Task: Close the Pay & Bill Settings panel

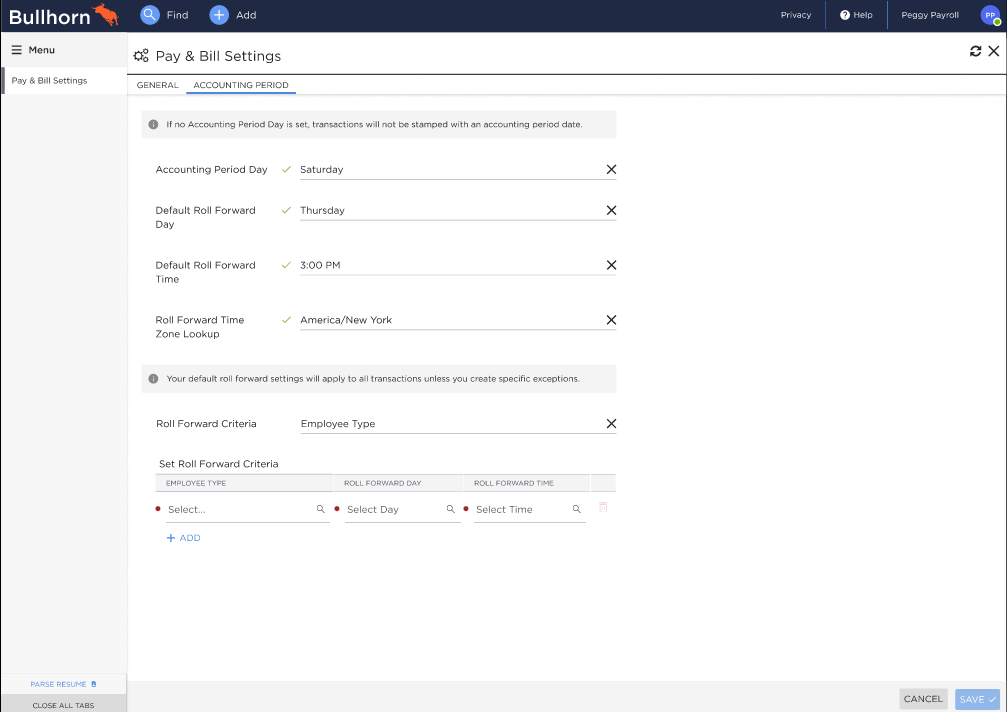Action: (x=993, y=51)
